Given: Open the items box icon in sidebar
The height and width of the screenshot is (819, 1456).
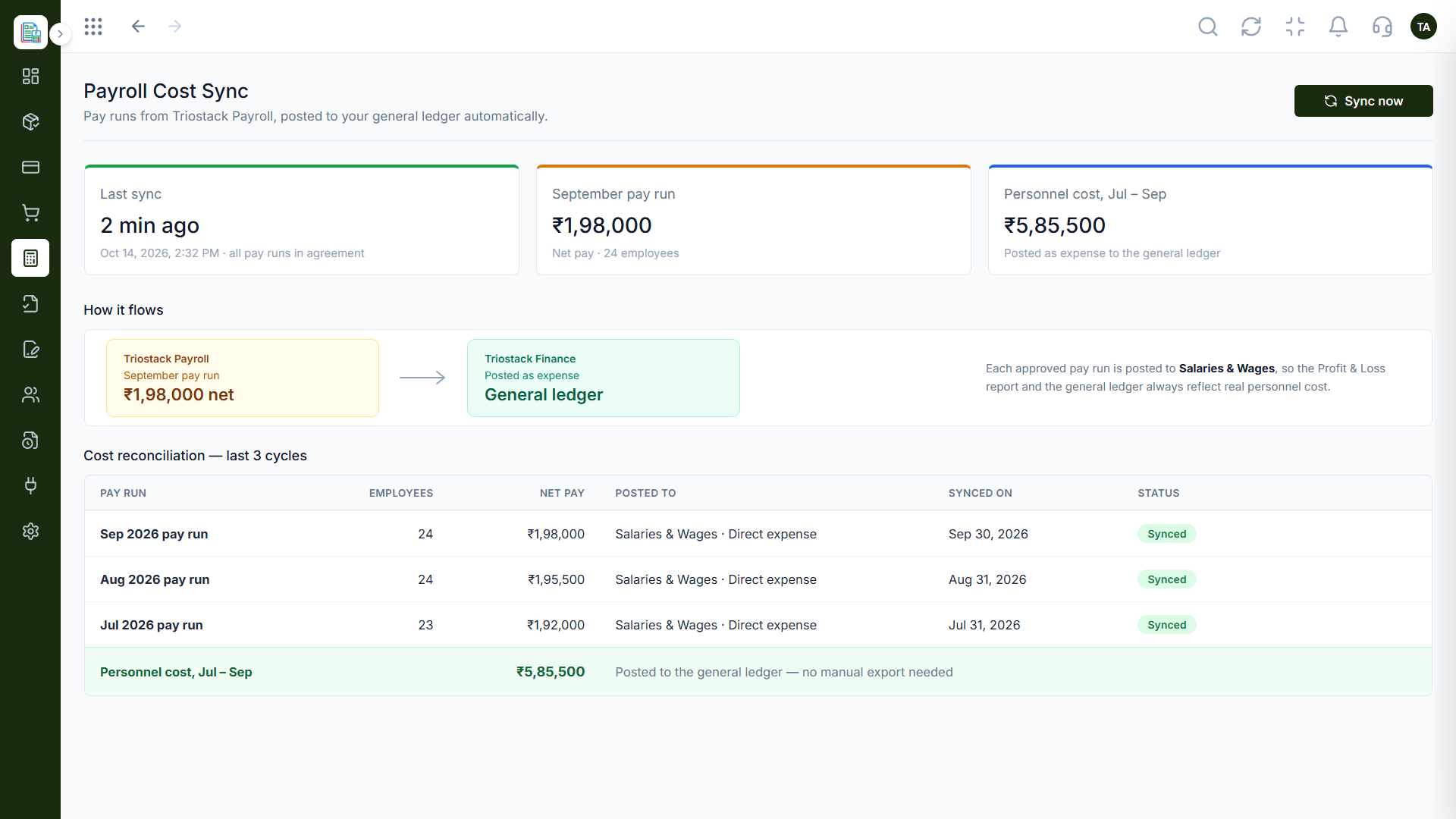Looking at the screenshot, I should click(30, 121).
